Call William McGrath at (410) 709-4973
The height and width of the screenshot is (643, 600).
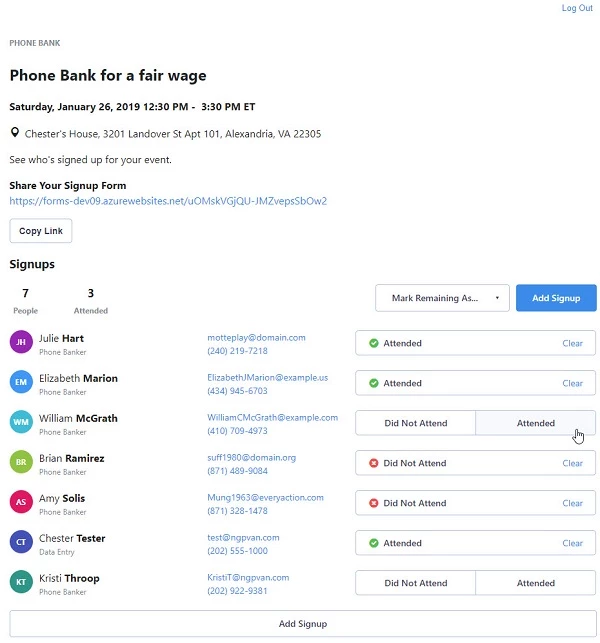tap(237, 431)
